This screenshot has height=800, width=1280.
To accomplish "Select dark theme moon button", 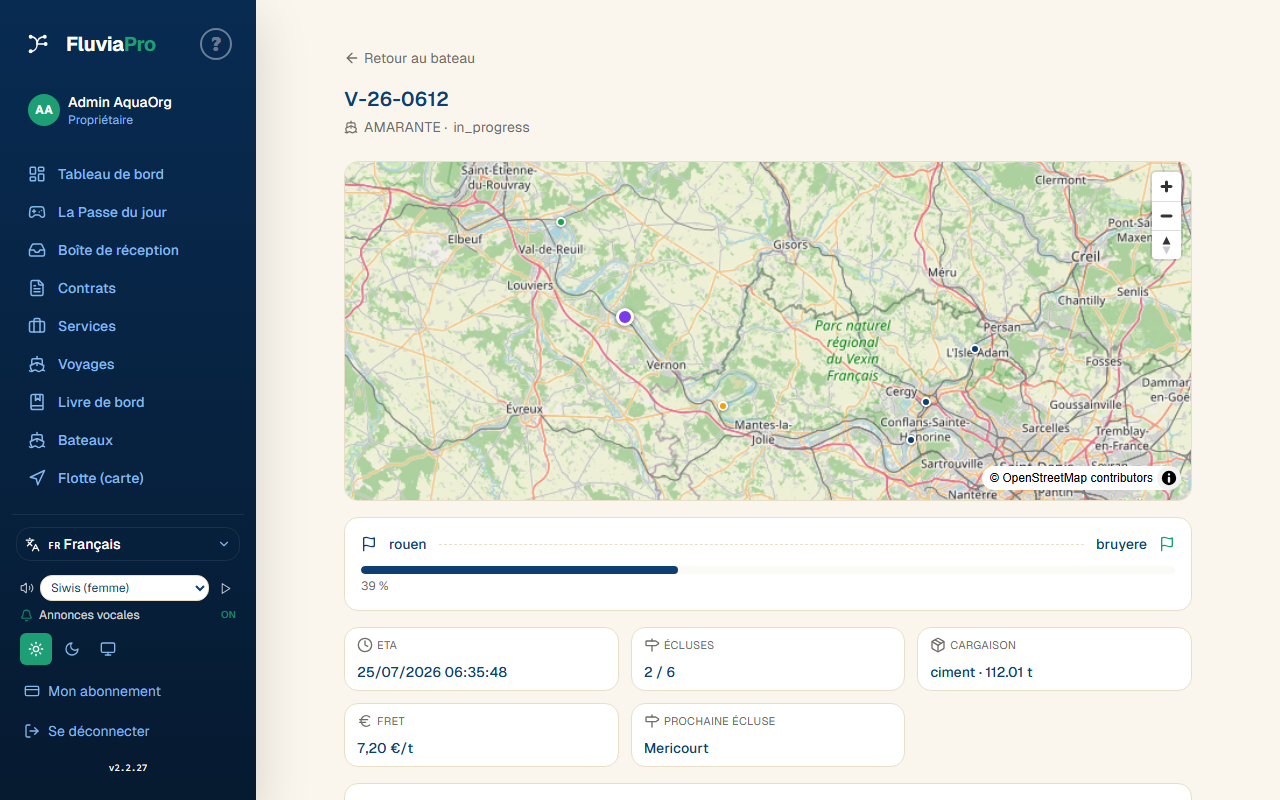I will [x=72, y=649].
